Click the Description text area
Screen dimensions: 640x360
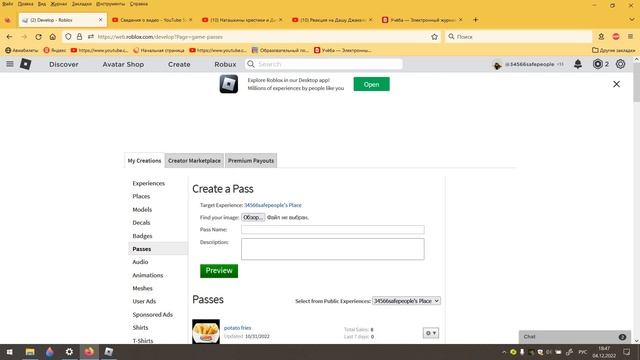pos(333,249)
